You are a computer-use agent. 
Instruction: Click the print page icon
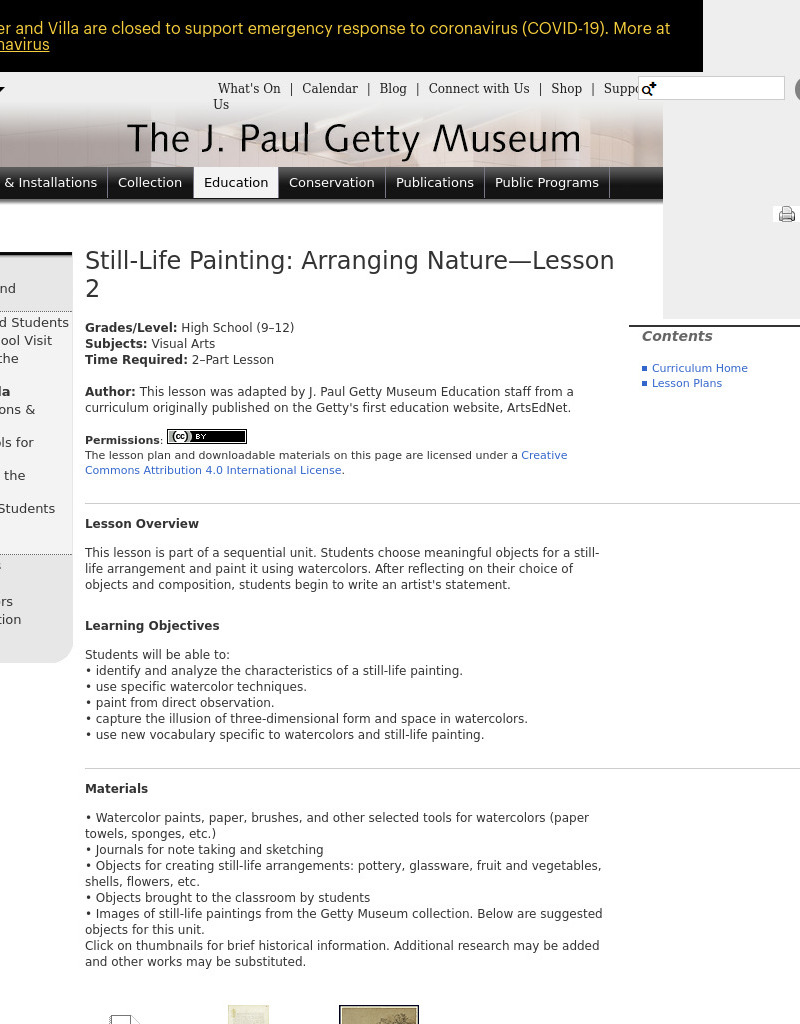tap(786, 214)
